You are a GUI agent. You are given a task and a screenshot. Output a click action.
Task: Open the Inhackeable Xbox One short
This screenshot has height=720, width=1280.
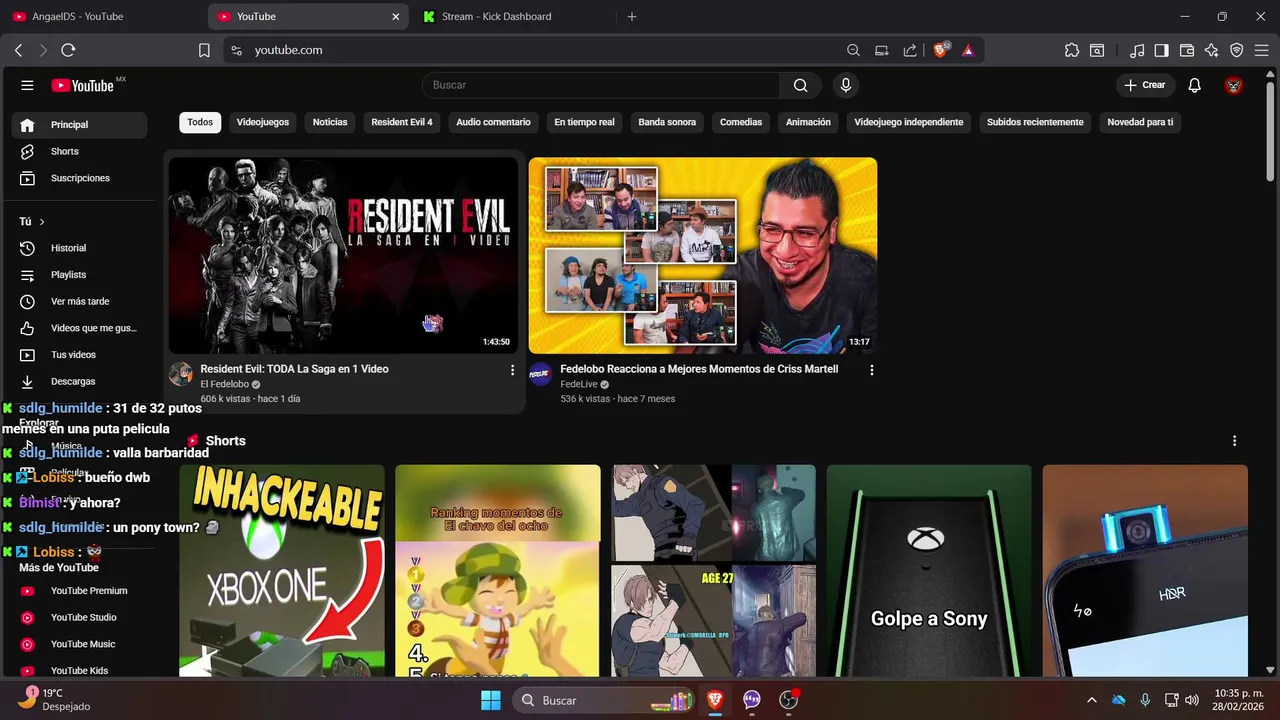(282, 570)
